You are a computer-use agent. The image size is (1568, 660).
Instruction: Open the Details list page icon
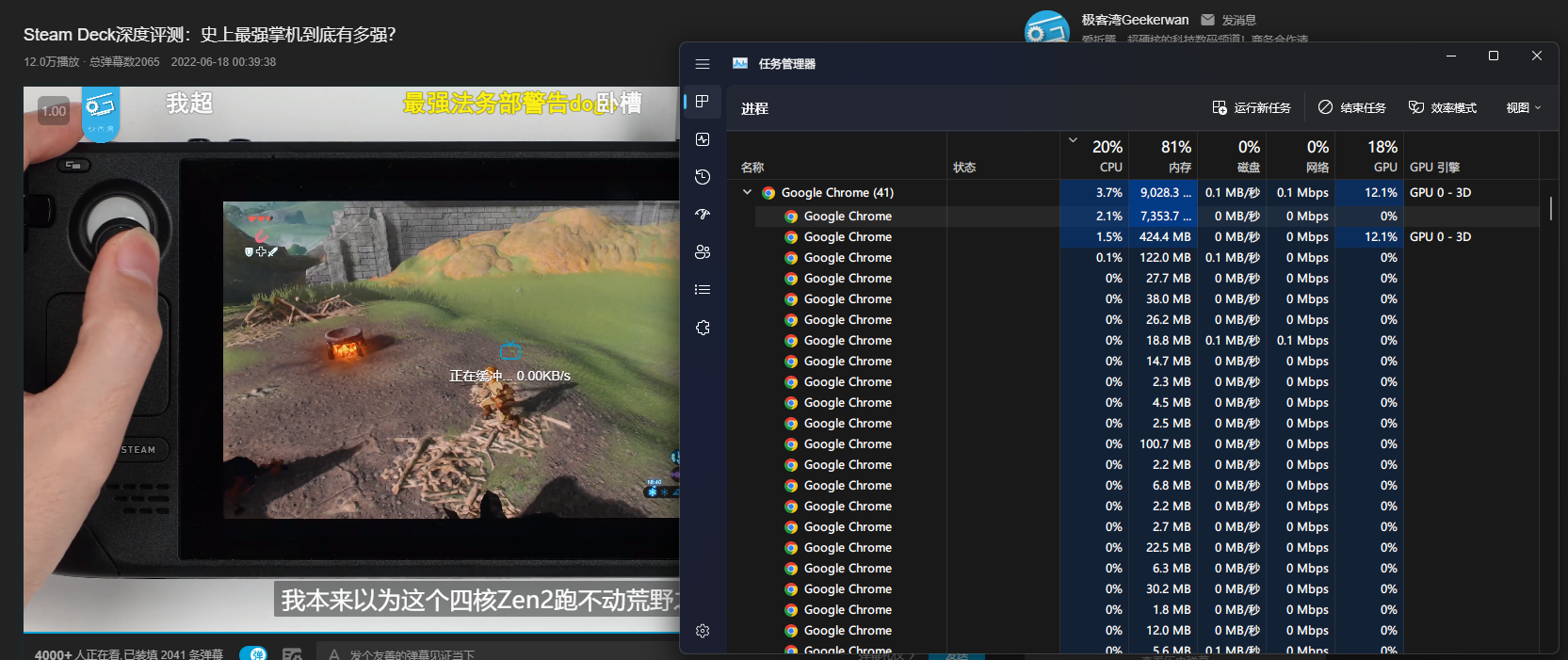click(x=703, y=290)
